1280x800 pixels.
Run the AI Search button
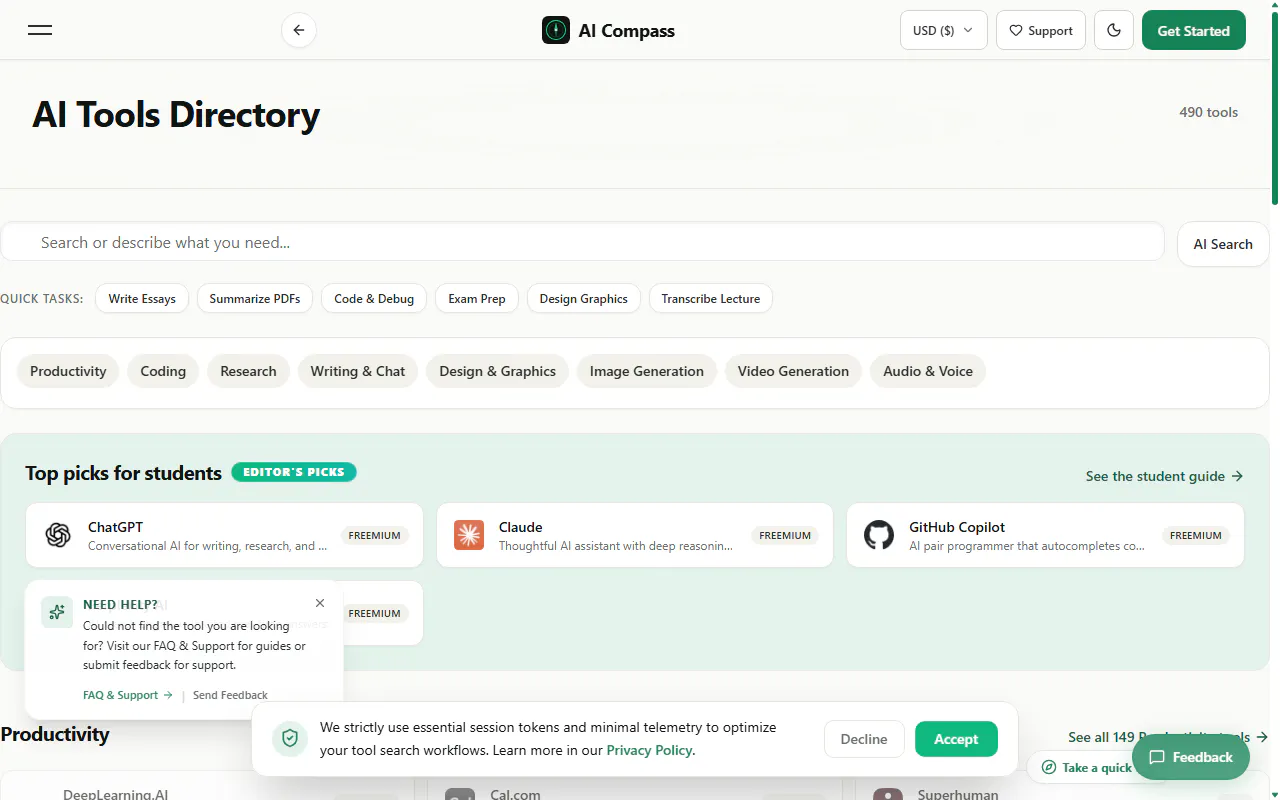1223,244
